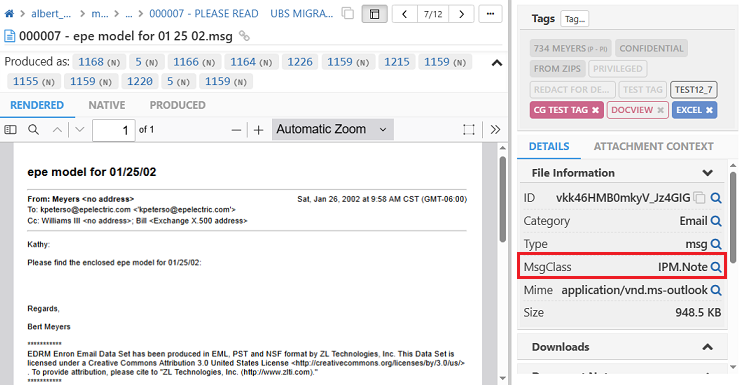Open the DETAILS tab

(x=549, y=146)
